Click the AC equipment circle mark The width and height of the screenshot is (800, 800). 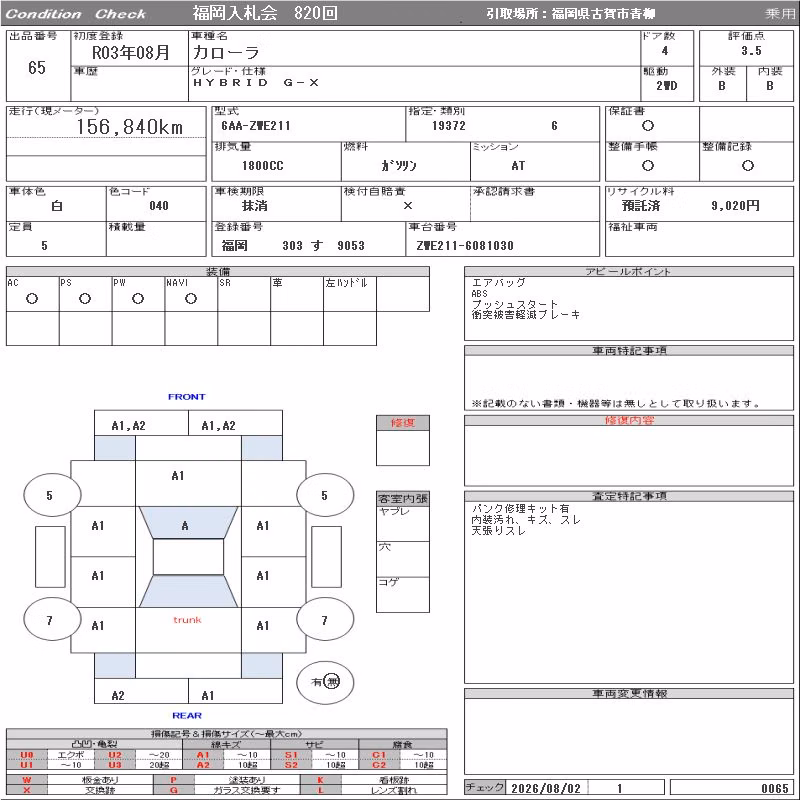click(32, 299)
